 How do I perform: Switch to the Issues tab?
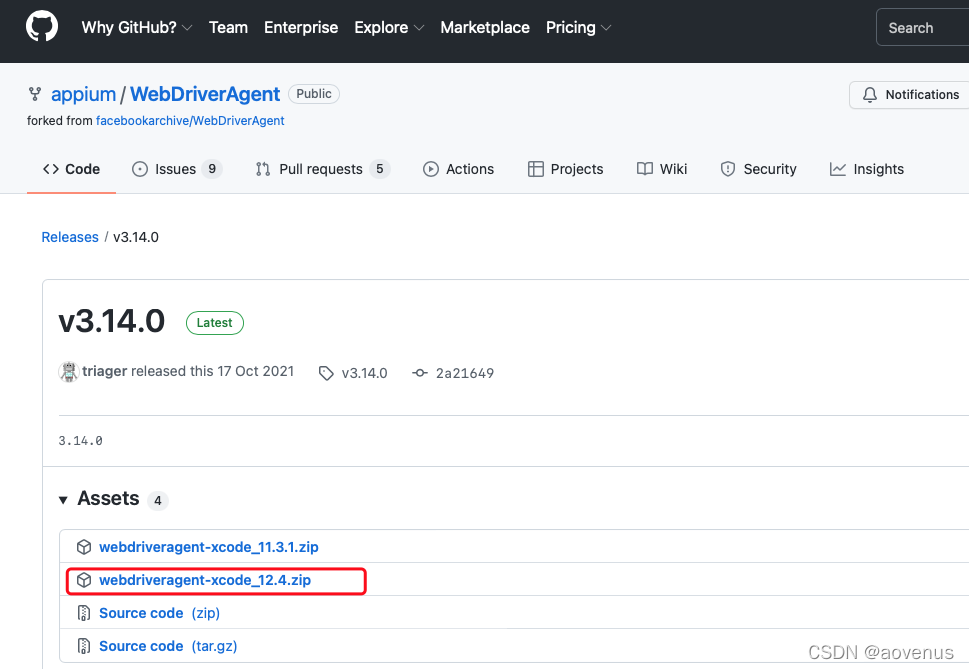click(177, 169)
